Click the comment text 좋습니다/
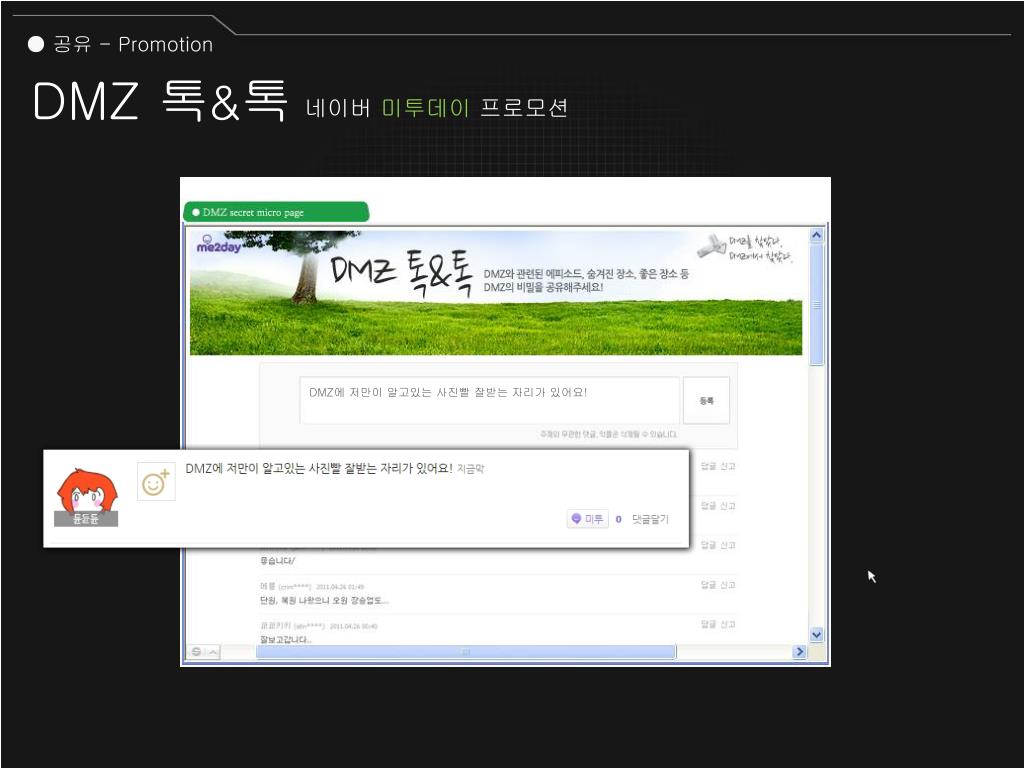 [278, 560]
